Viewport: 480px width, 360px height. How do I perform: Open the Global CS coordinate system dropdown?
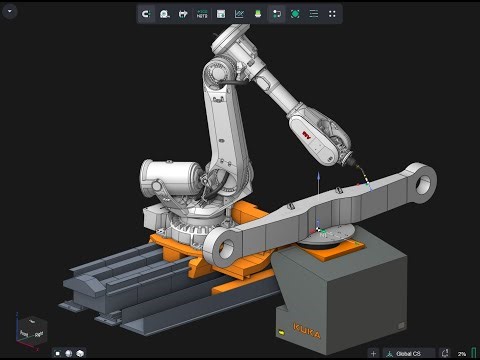409,353
